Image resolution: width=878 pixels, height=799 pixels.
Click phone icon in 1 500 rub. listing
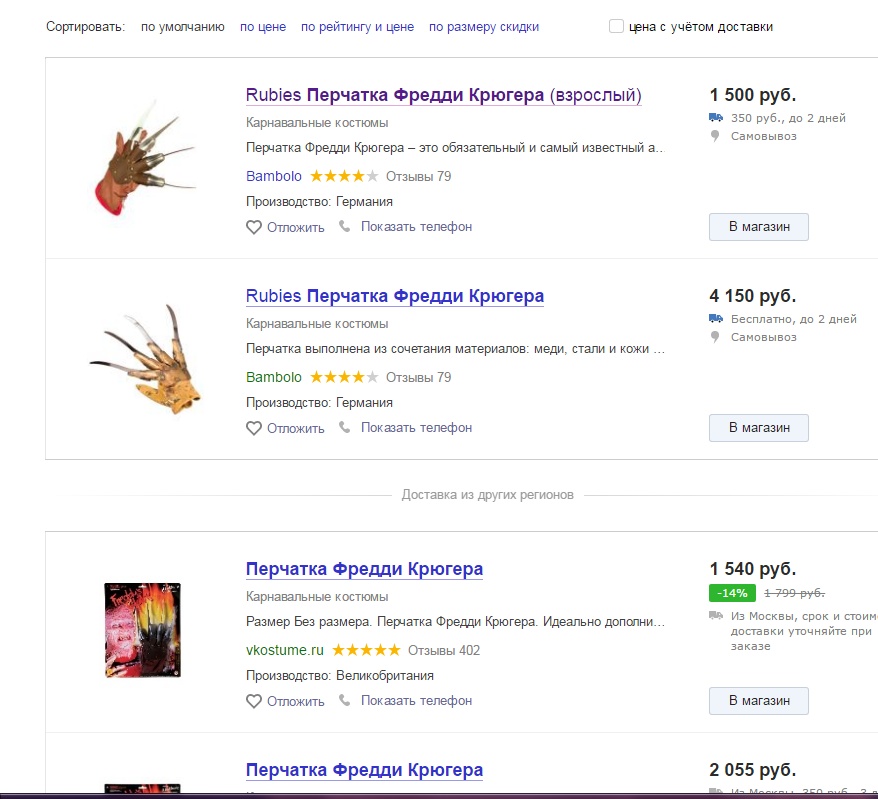pos(345,226)
